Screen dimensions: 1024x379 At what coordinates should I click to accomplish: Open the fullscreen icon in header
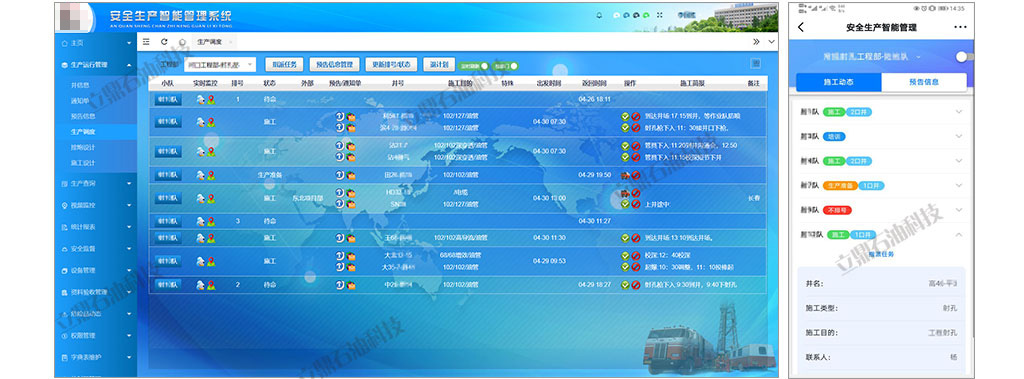click(660, 15)
